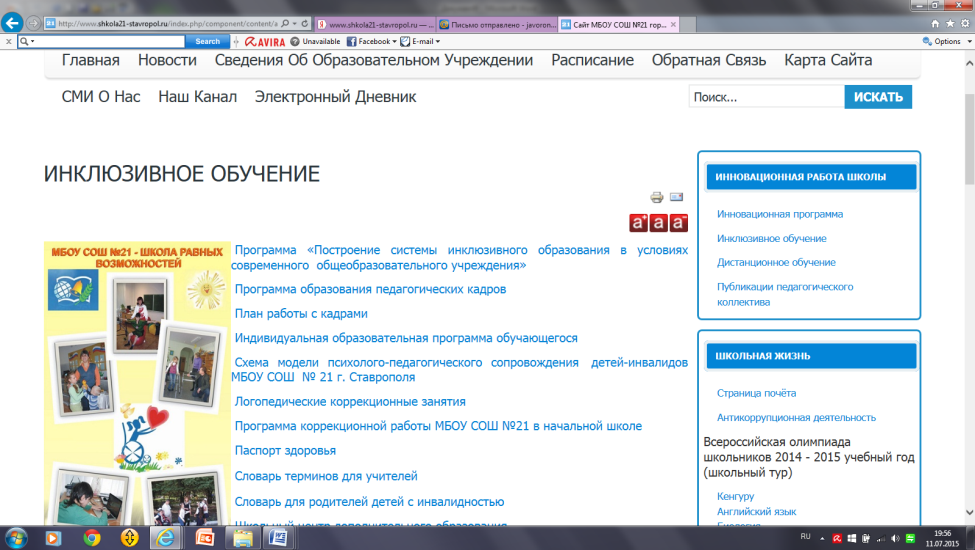Click the page vertical scrollbar
975x550 pixels.
coord(968,300)
